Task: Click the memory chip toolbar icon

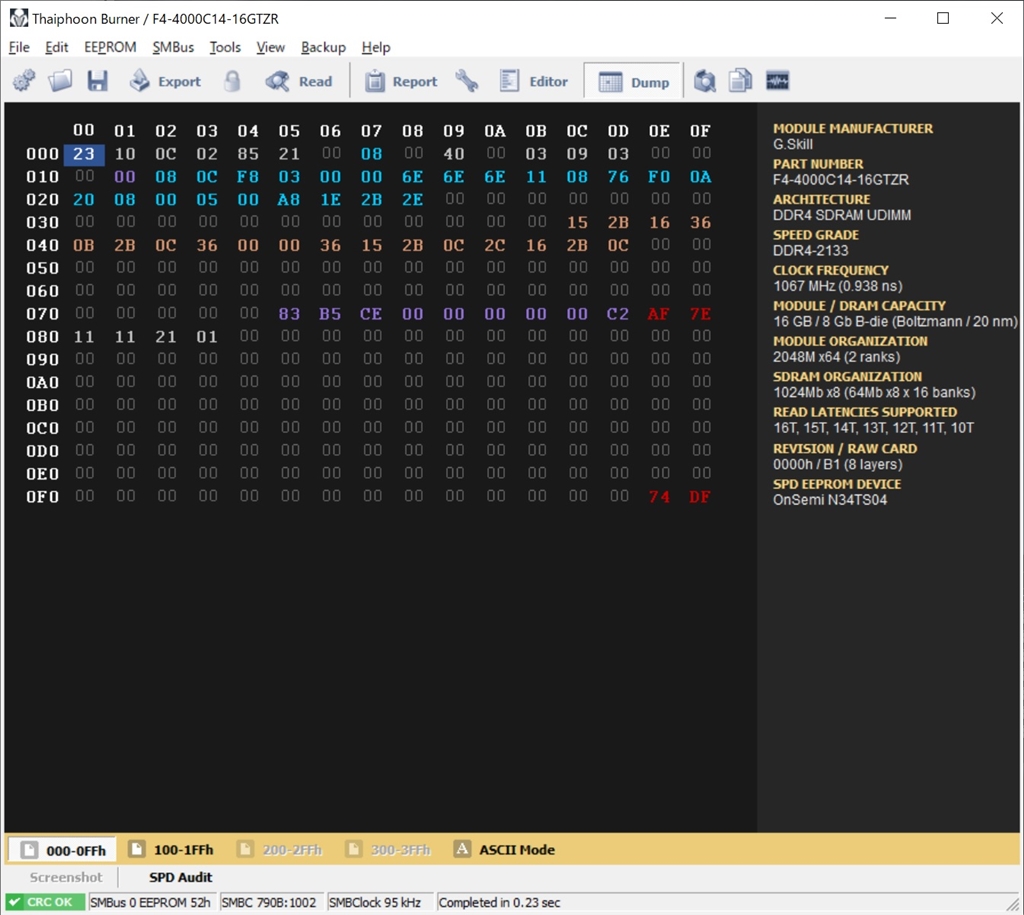Action: (777, 81)
